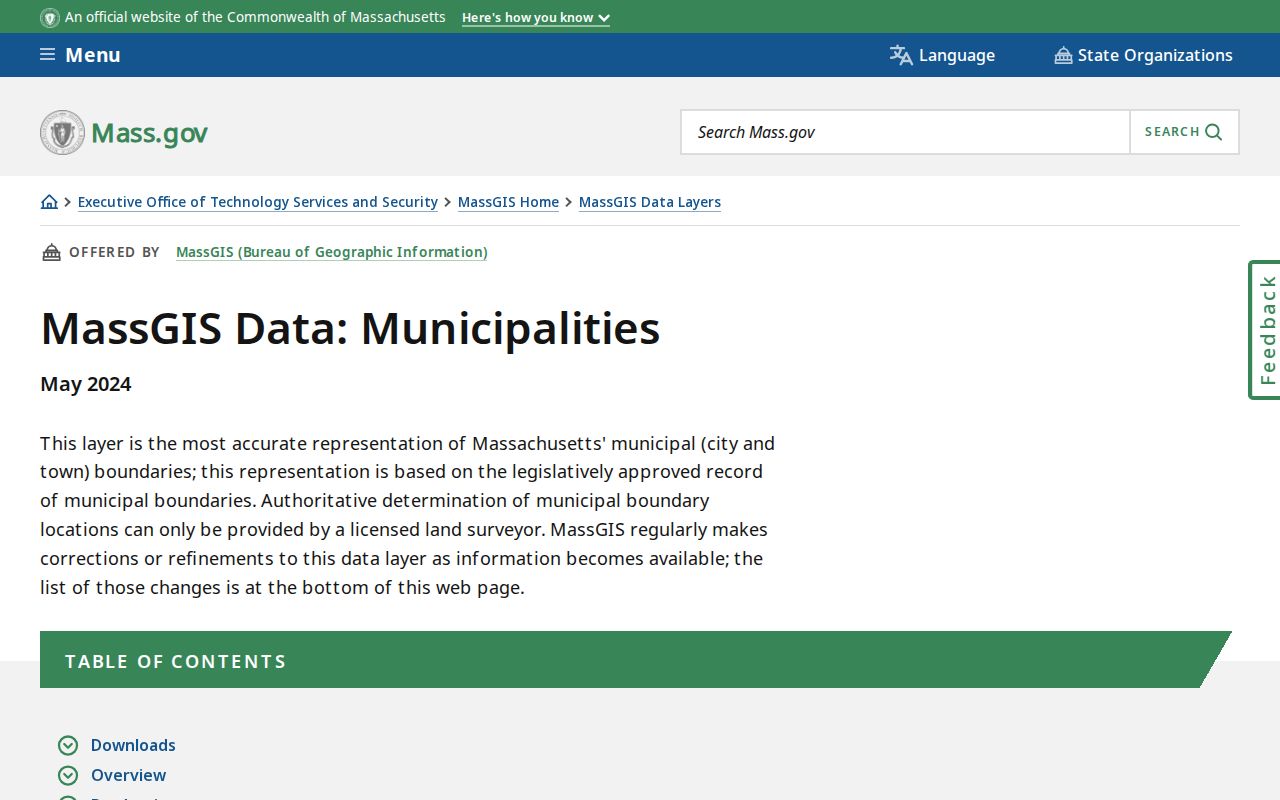
Task: Open the Language selector
Action: 942,55
